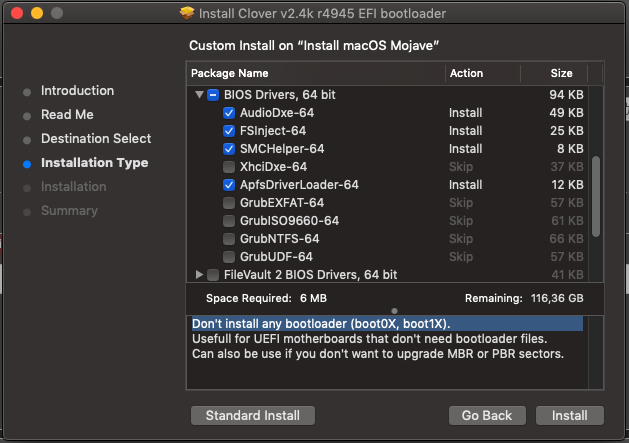Viewport: 629px width, 443px height.
Task: Uncheck the FSInject-64 checkbox
Action: click(229, 131)
